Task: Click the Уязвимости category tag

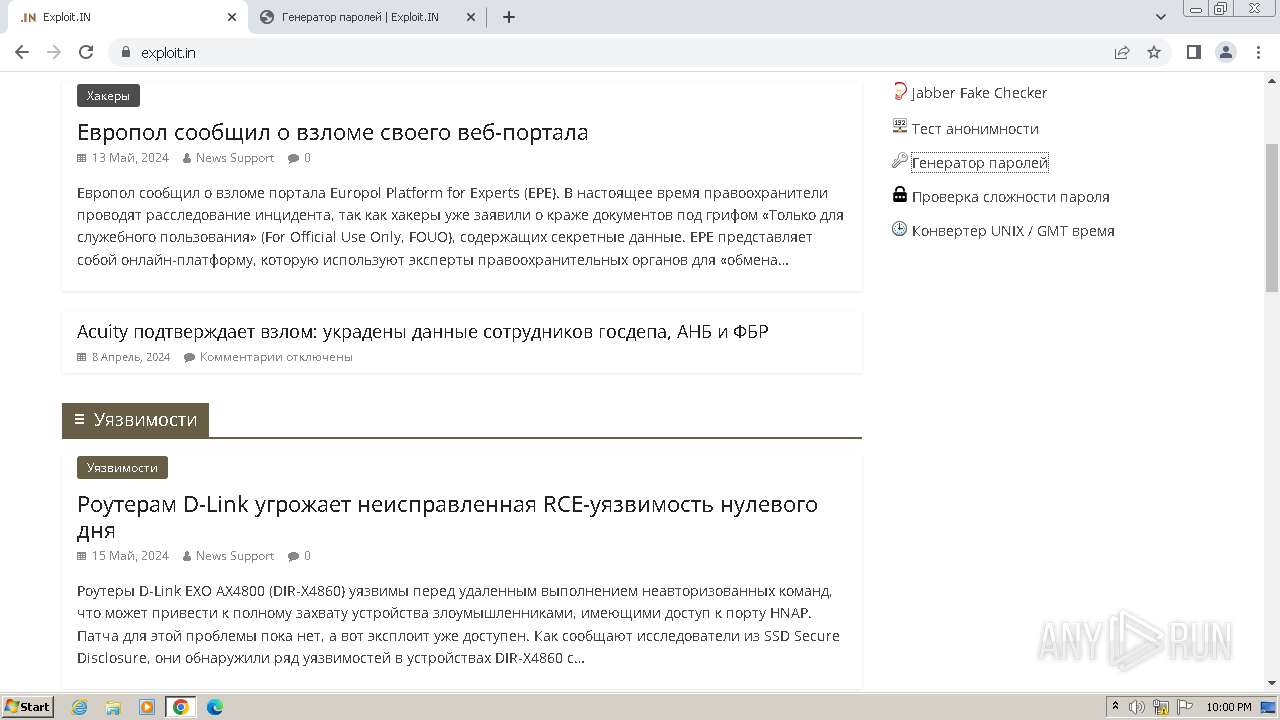Action: pyautogui.click(x=122, y=468)
